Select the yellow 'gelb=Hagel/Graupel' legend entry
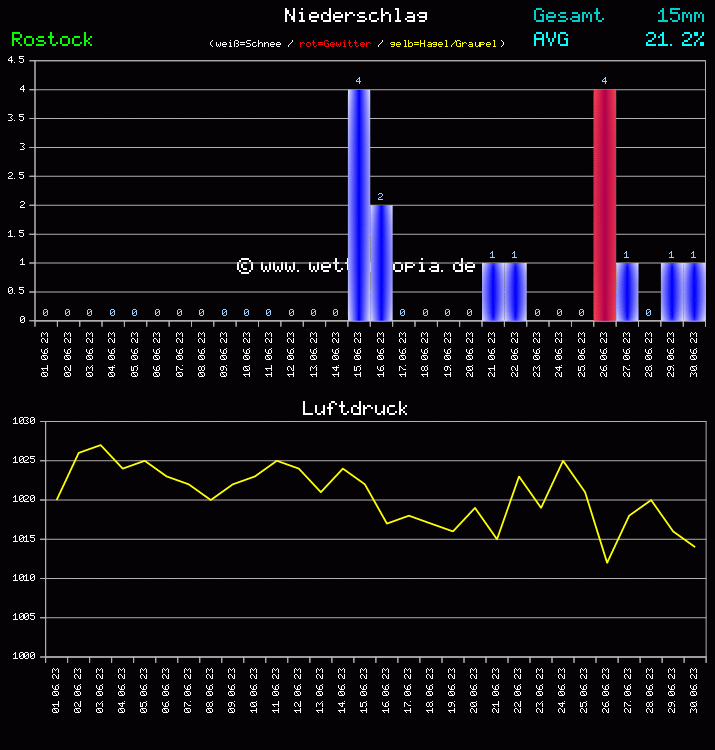The width and height of the screenshot is (715, 750). [x=442, y=44]
